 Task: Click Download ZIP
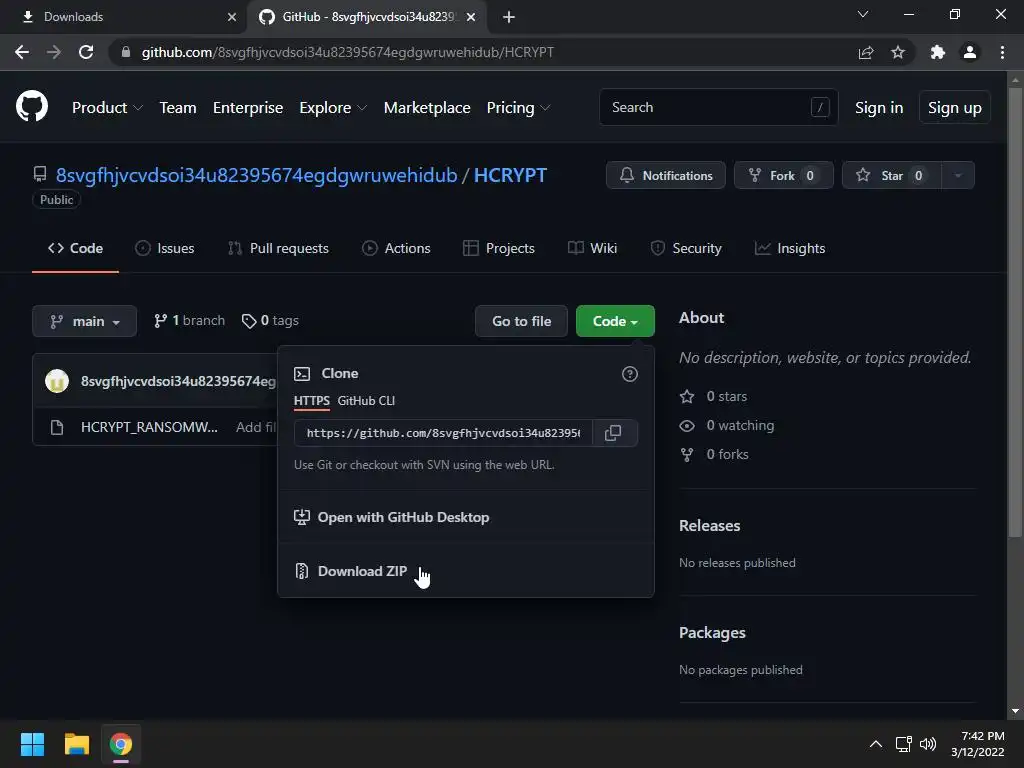click(362, 571)
